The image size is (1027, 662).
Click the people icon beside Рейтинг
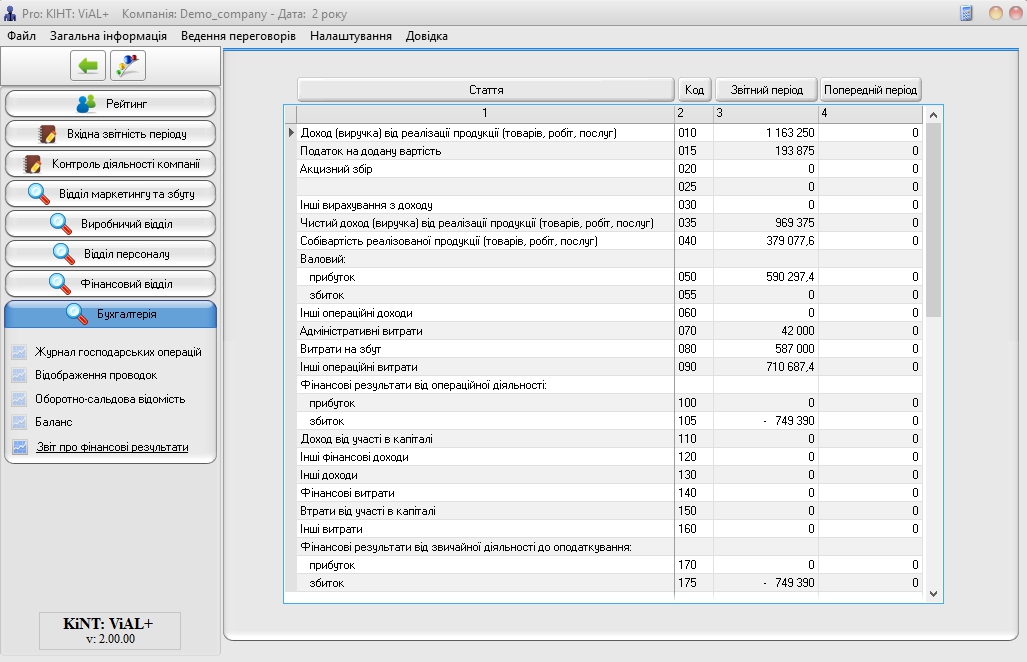pyautogui.click(x=87, y=104)
